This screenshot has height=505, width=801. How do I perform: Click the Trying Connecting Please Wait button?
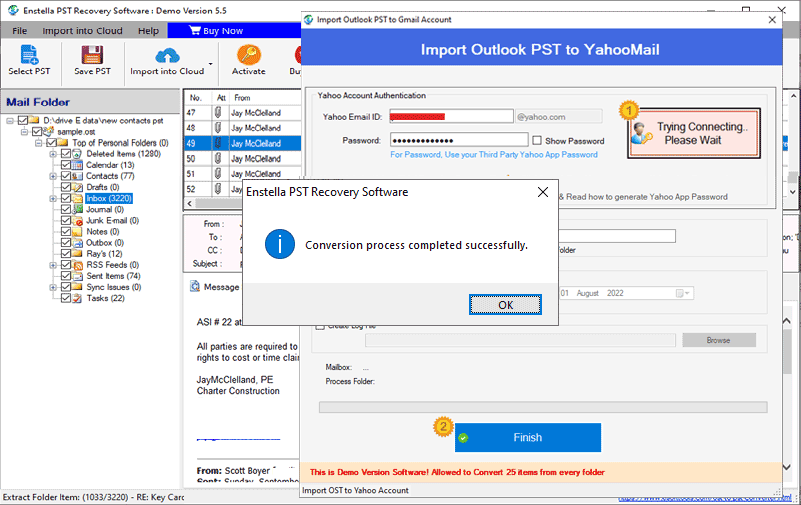pyautogui.click(x=694, y=133)
